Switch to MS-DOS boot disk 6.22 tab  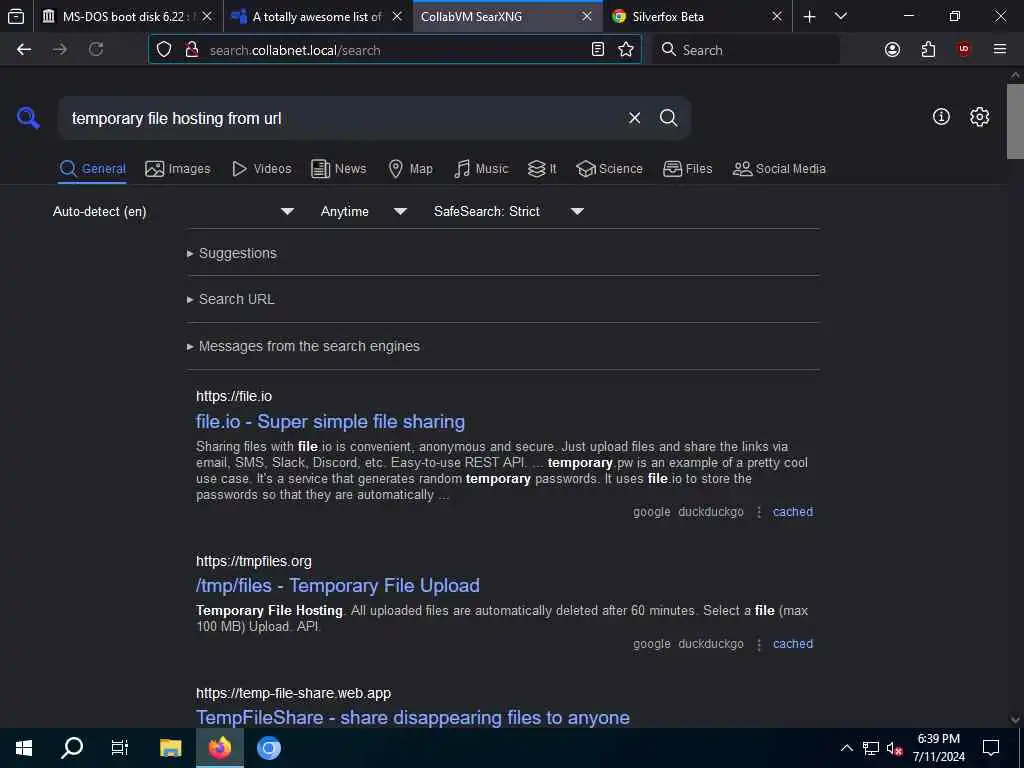click(129, 16)
